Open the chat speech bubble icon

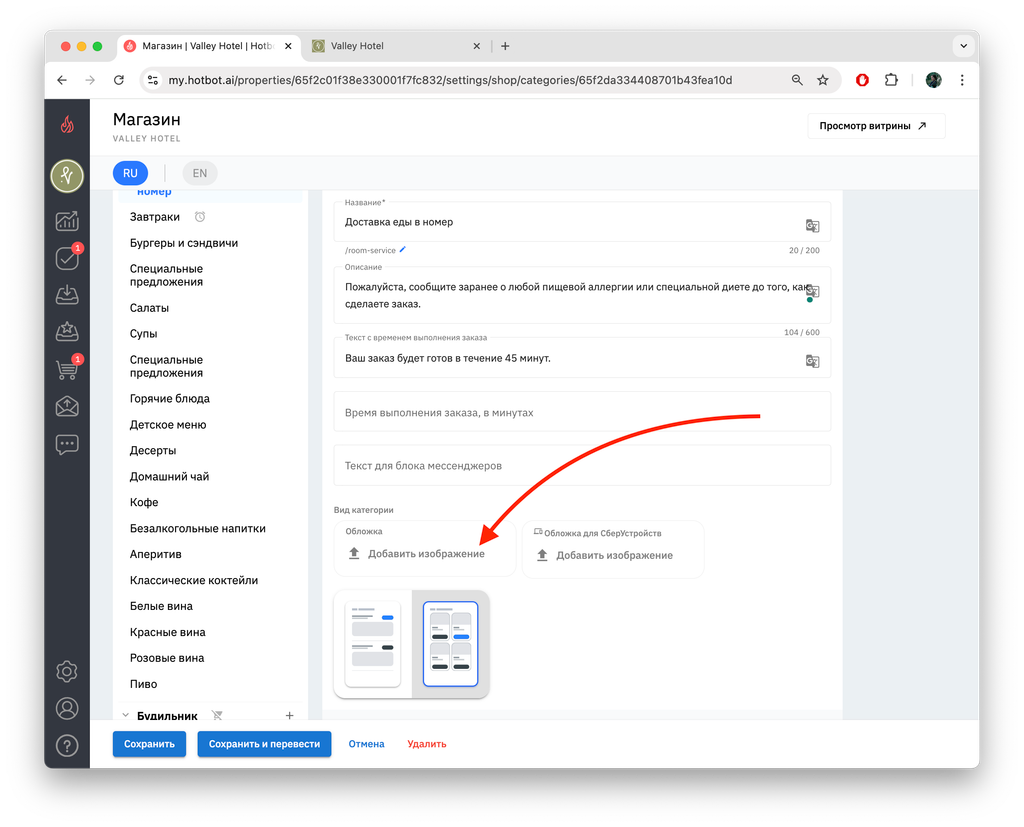pos(67,445)
